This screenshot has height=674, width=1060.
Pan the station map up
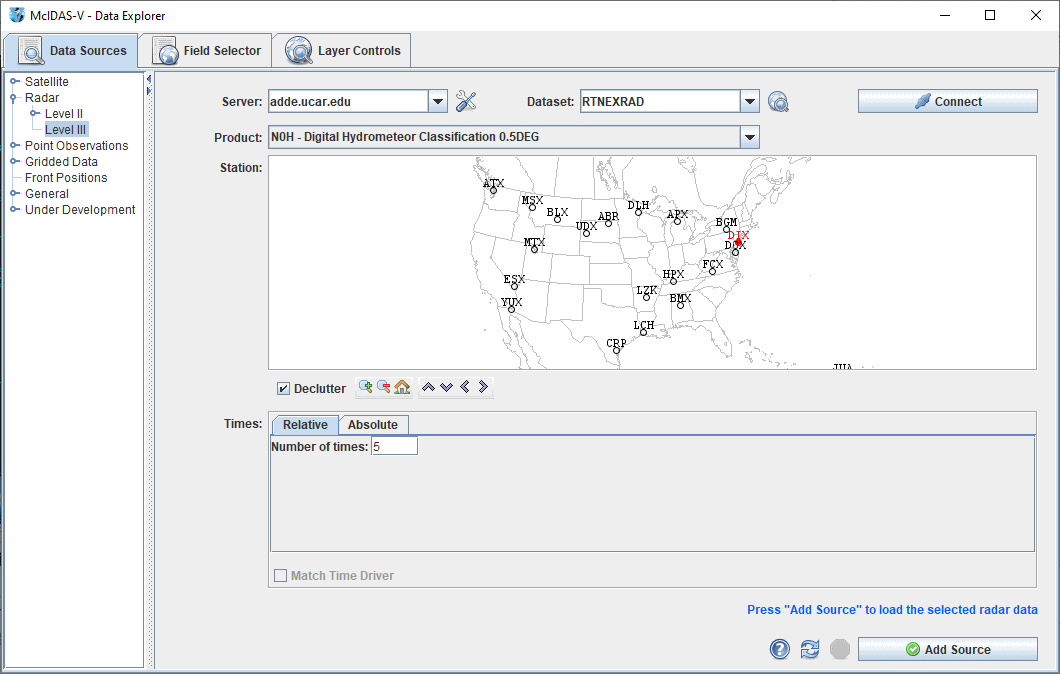pos(428,387)
